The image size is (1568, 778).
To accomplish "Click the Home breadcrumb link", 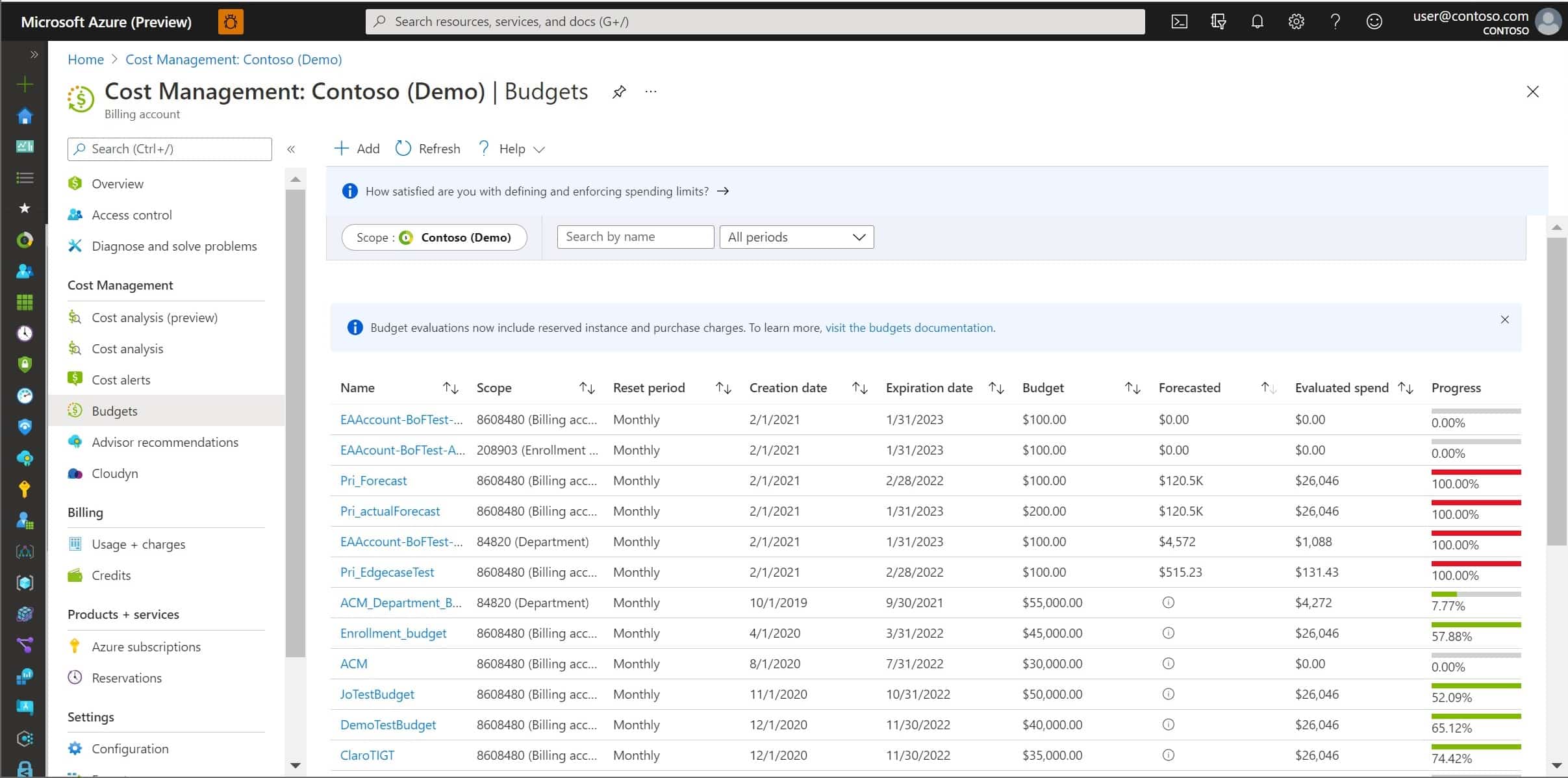I will (86, 60).
